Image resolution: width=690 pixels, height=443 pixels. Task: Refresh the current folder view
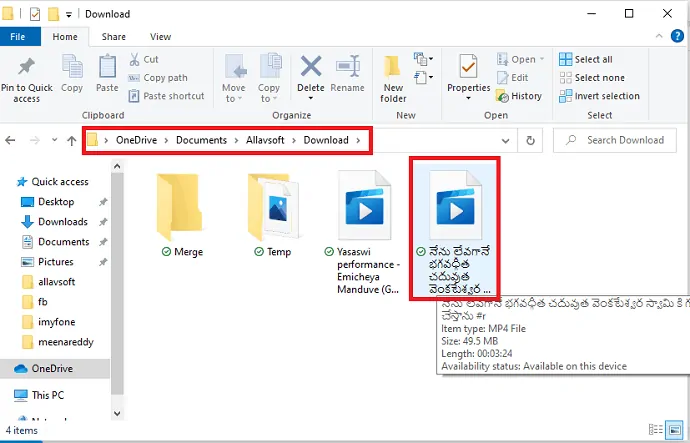click(530, 141)
